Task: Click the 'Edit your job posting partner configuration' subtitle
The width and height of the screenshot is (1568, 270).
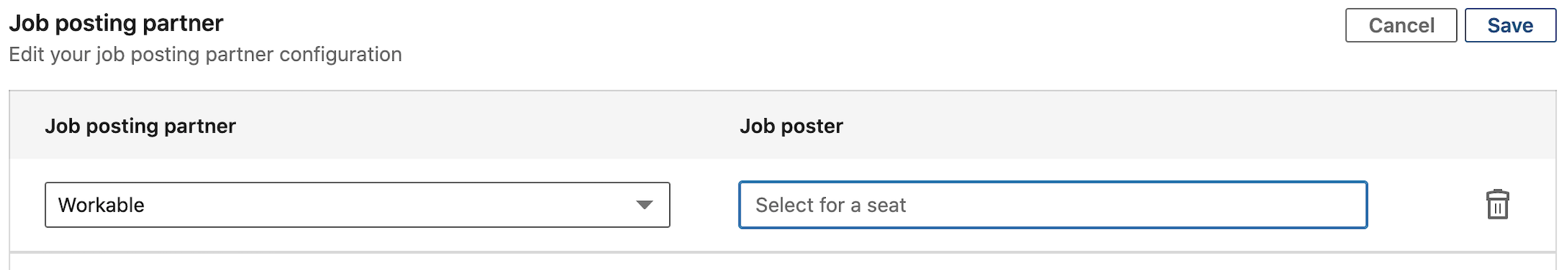Action: [x=205, y=55]
